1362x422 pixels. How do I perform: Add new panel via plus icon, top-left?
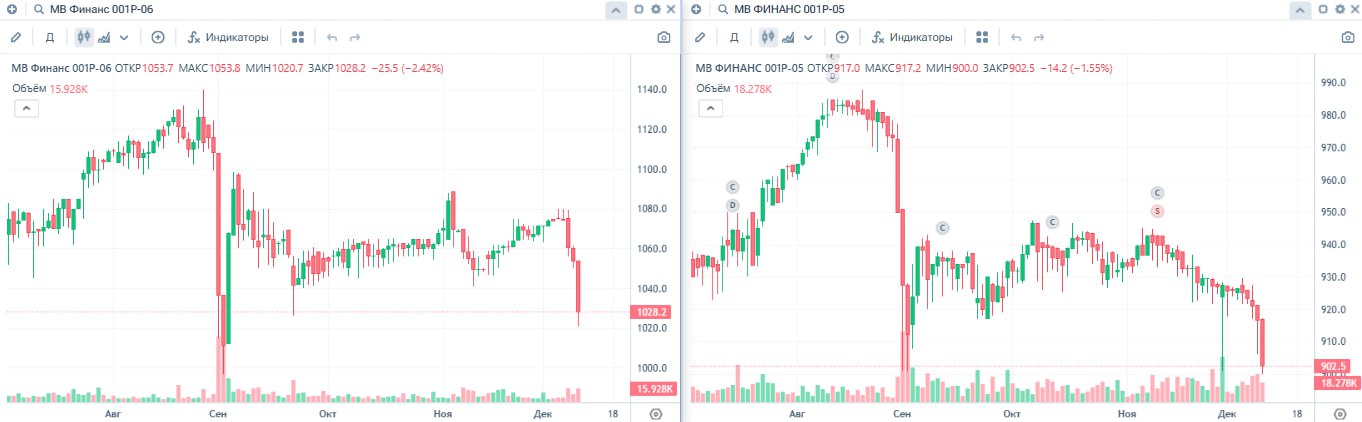(x=11, y=9)
